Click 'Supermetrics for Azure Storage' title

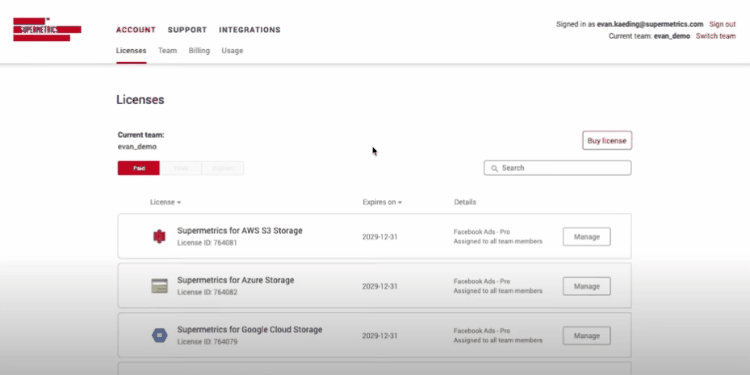(236, 280)
